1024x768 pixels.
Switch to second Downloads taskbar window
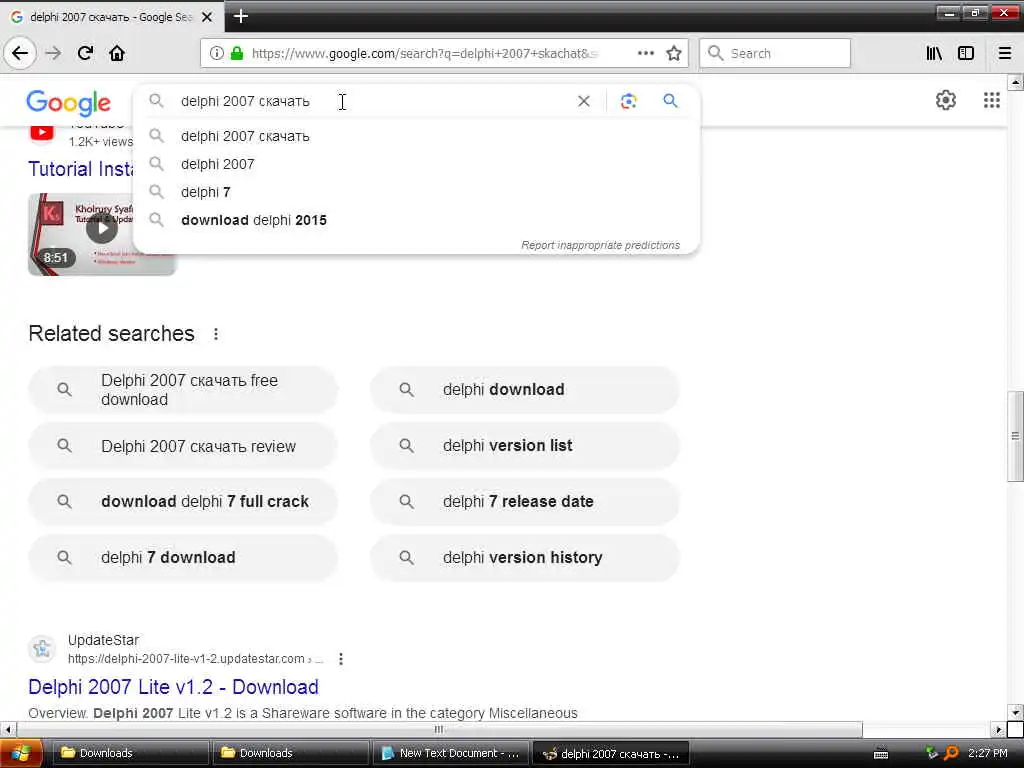(291, 753)
